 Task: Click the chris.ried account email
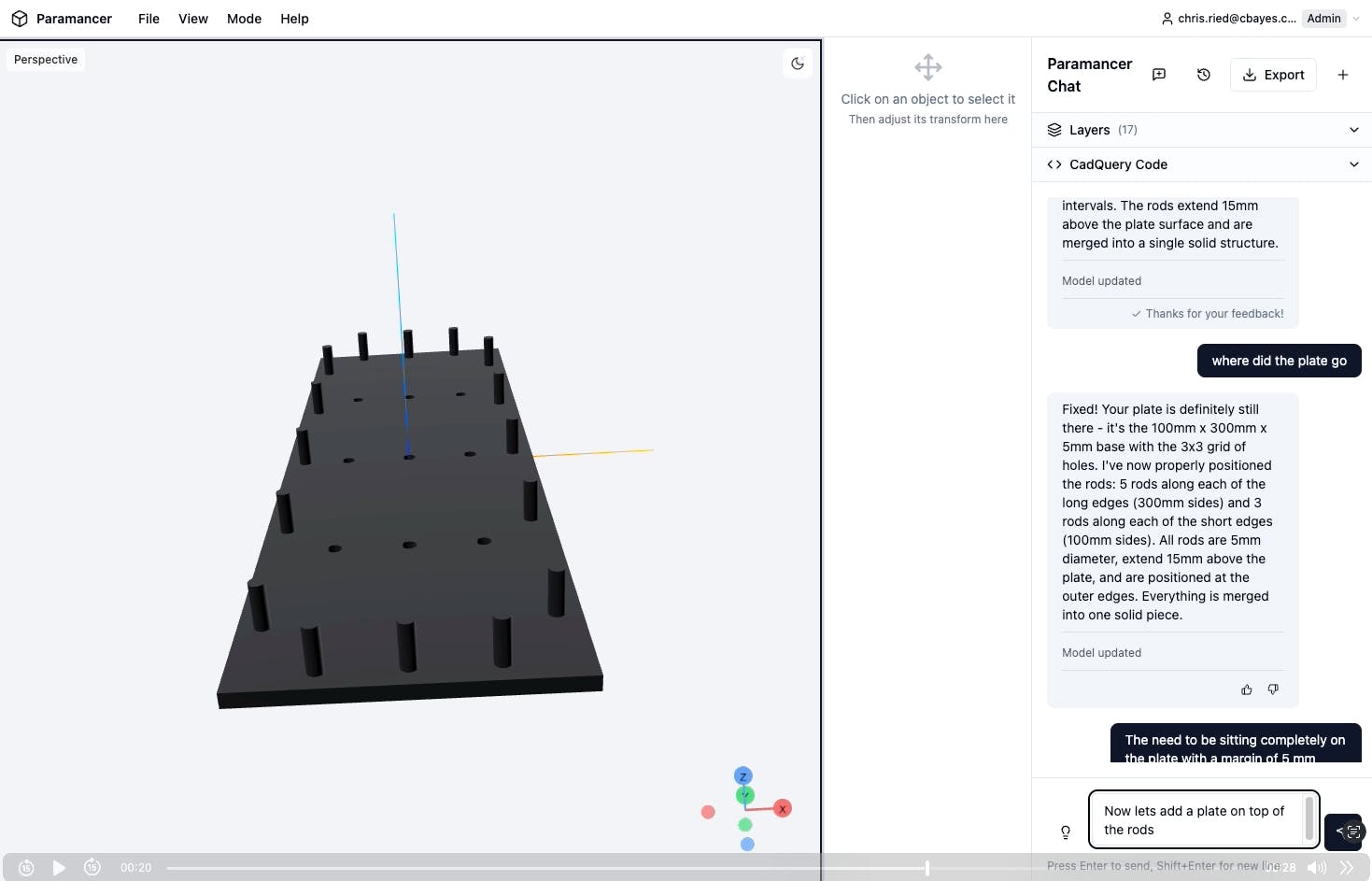click(x=1237, y=19)
